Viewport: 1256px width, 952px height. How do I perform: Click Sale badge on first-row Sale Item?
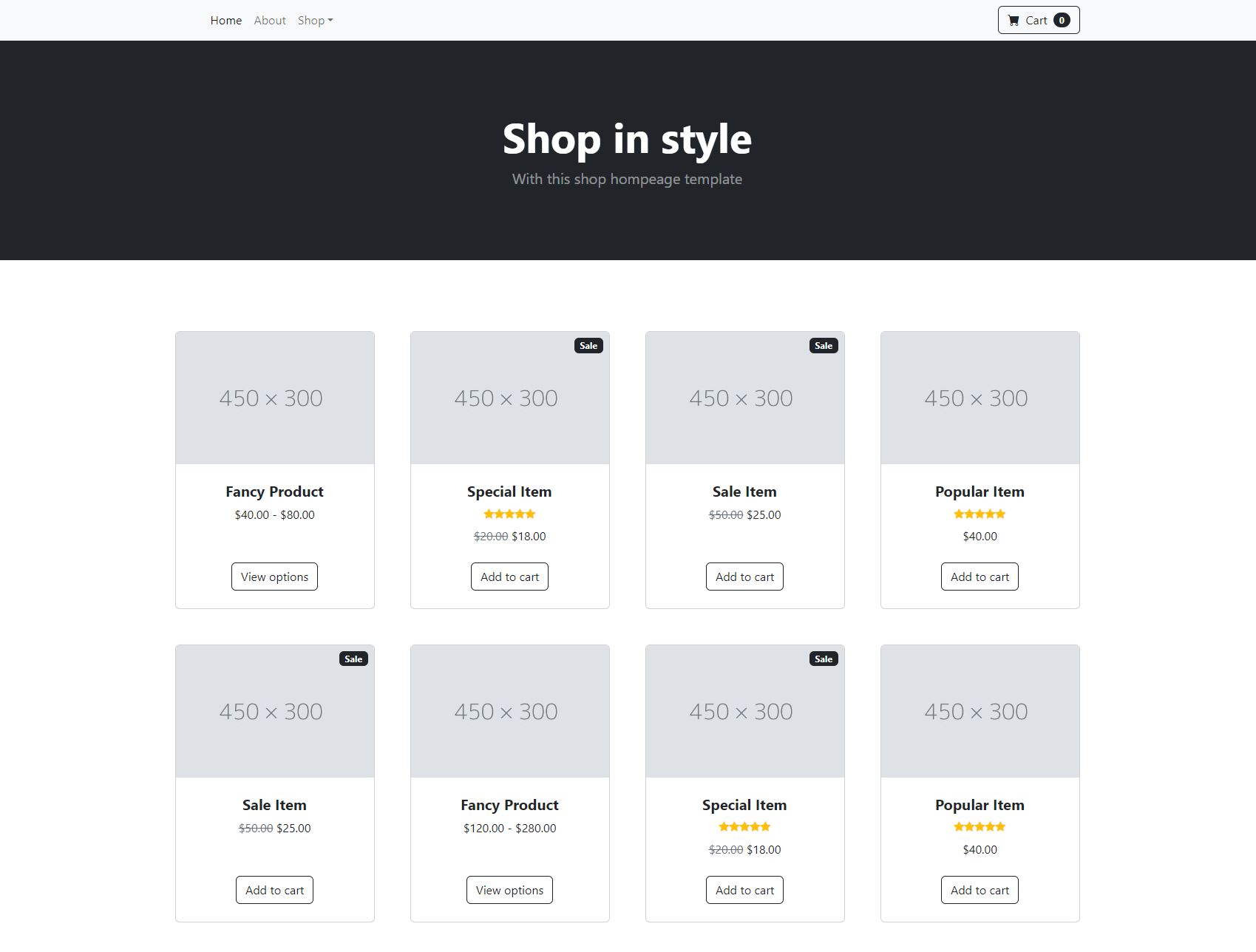coord(824,345)
